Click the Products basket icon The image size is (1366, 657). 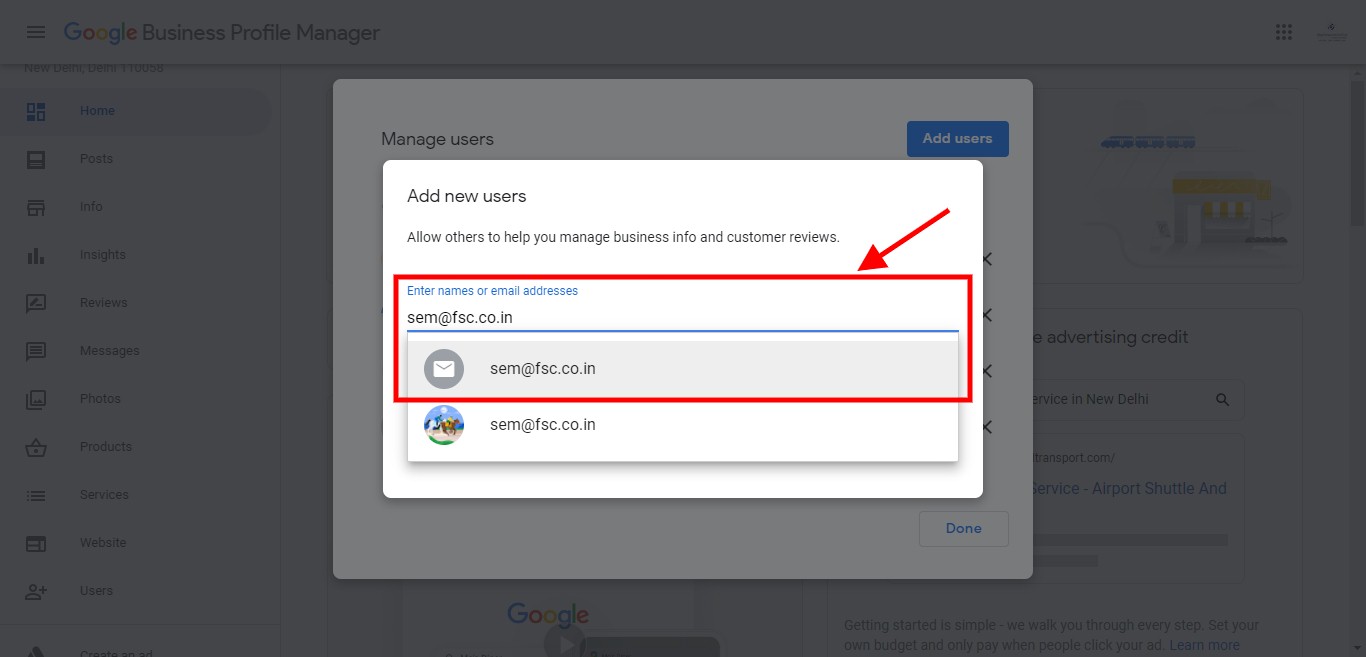(x=36, y=447)
